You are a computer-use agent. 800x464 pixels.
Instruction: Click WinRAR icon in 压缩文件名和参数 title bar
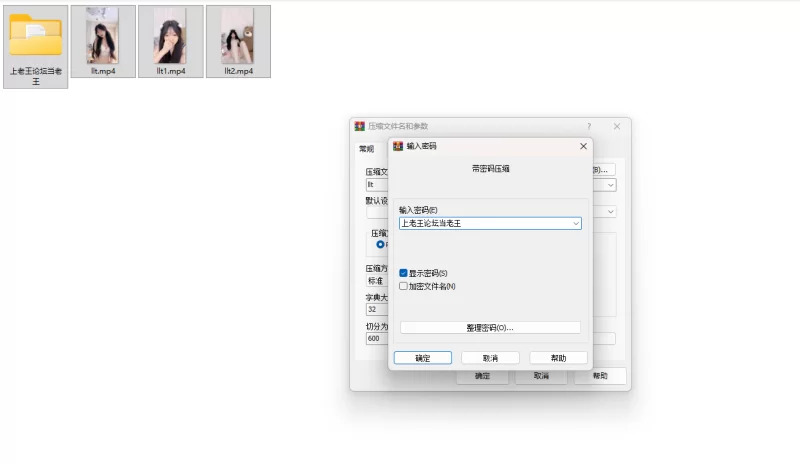pyautogui.click(x=359, y=126)
